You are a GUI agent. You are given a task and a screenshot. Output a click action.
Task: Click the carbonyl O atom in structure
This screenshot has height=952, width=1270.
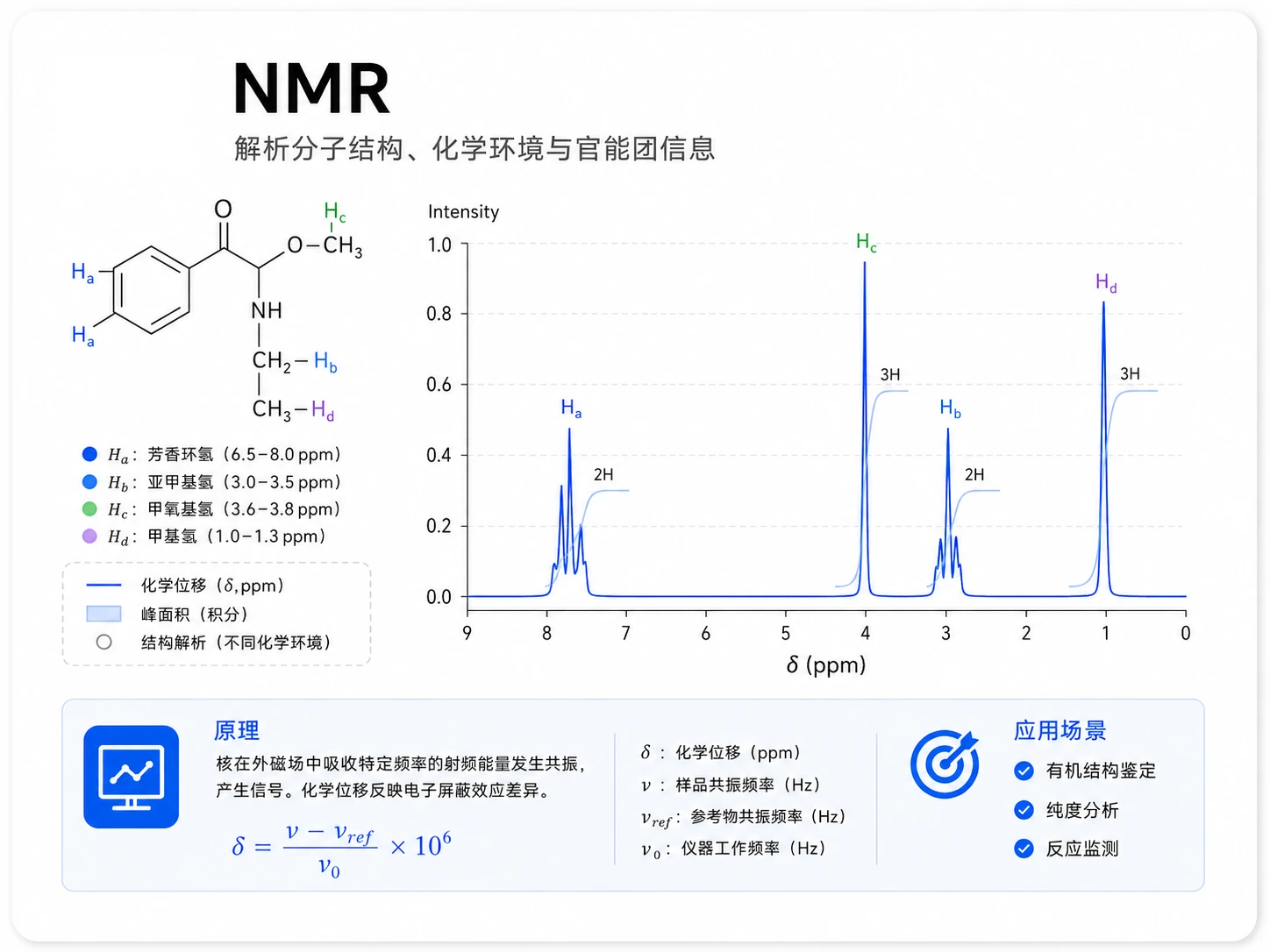click(x=224, y=209)
